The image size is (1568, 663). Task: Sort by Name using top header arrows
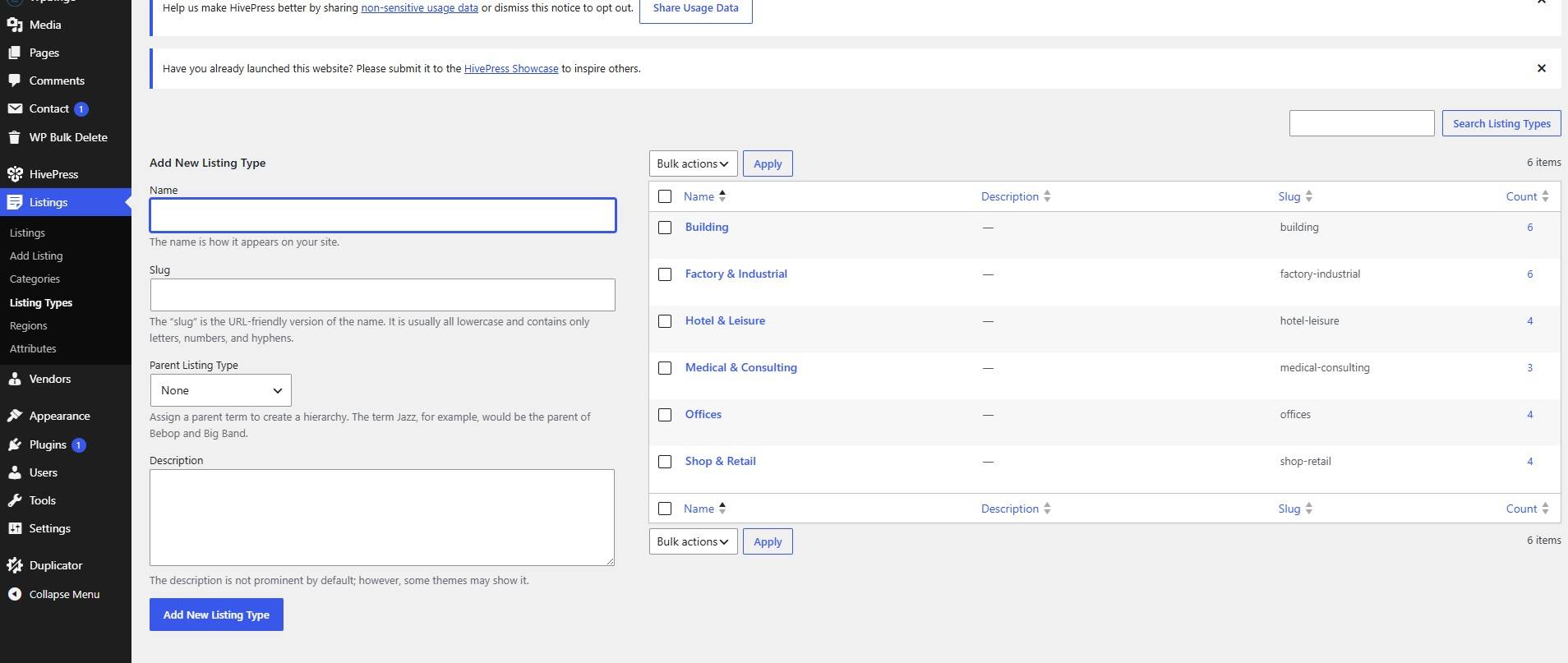722,196
